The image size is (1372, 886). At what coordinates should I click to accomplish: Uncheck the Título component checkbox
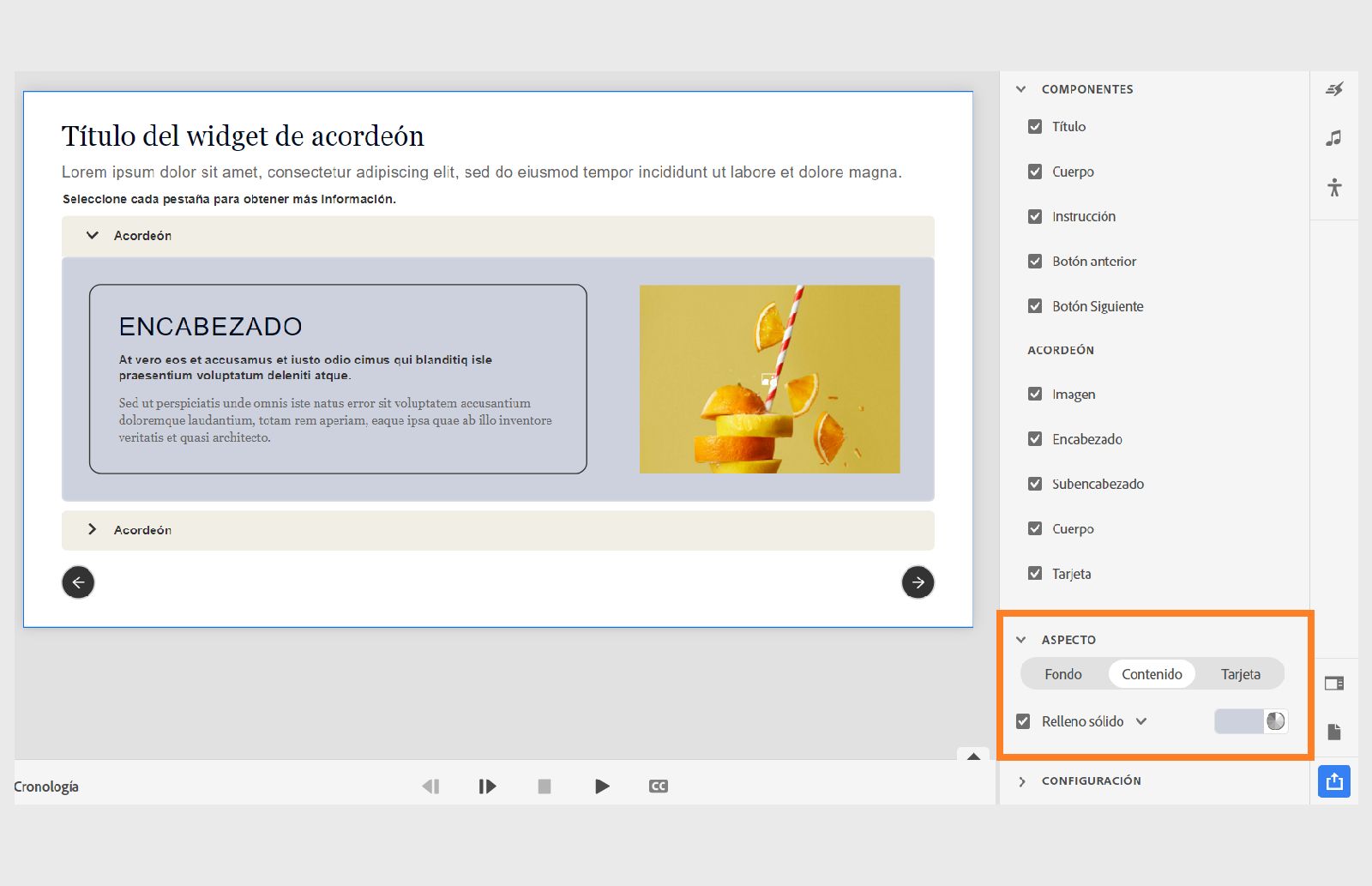point(1035,127)
